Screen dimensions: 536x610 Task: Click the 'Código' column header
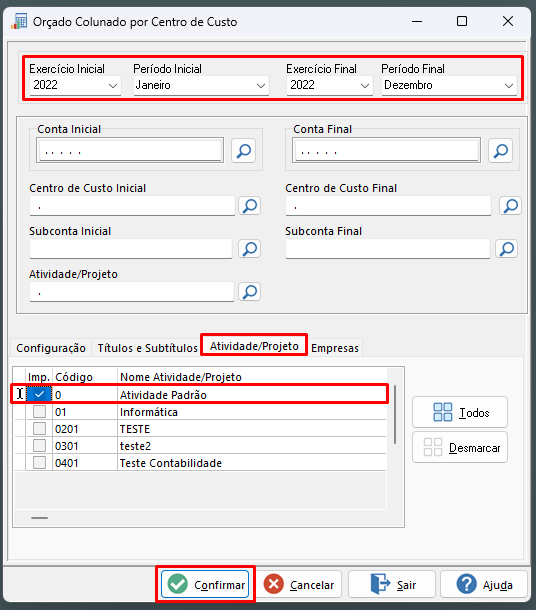tap(85, 377)
